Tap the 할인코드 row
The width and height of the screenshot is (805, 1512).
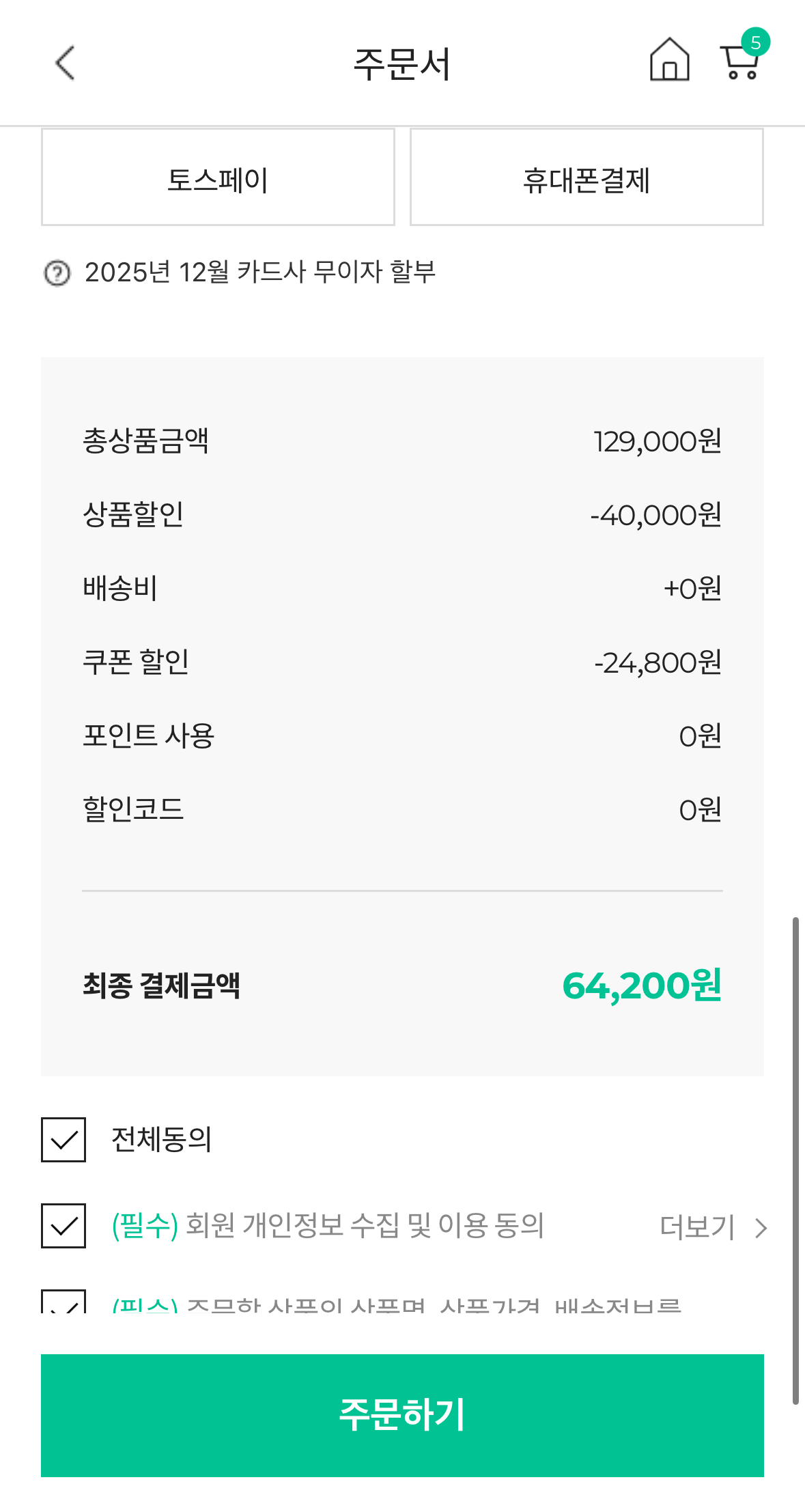(401, 809)
